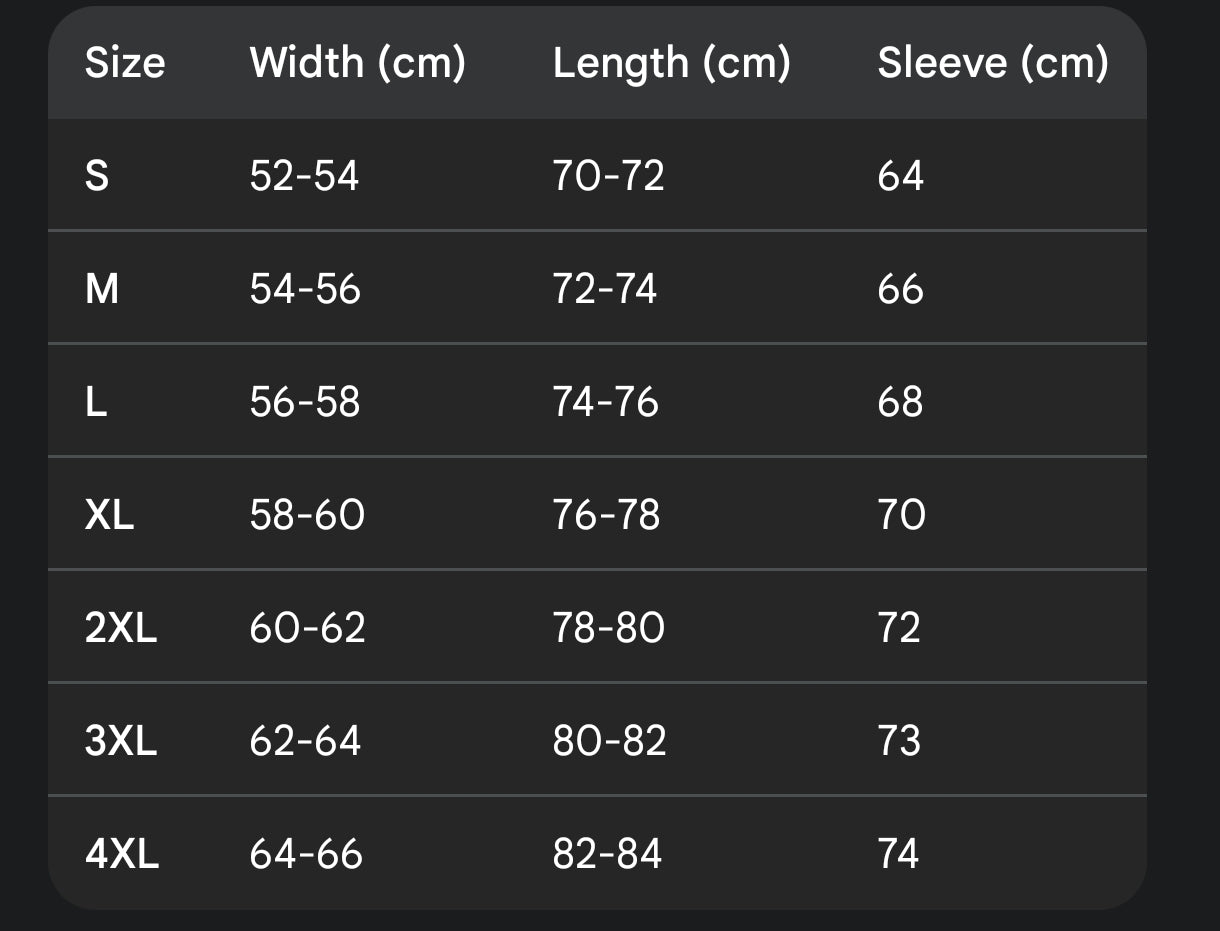Image resolution: width=1220 pixels, height=931 pixels.
Task: Click the 64-66 width cell
Action: coord(306,854)
